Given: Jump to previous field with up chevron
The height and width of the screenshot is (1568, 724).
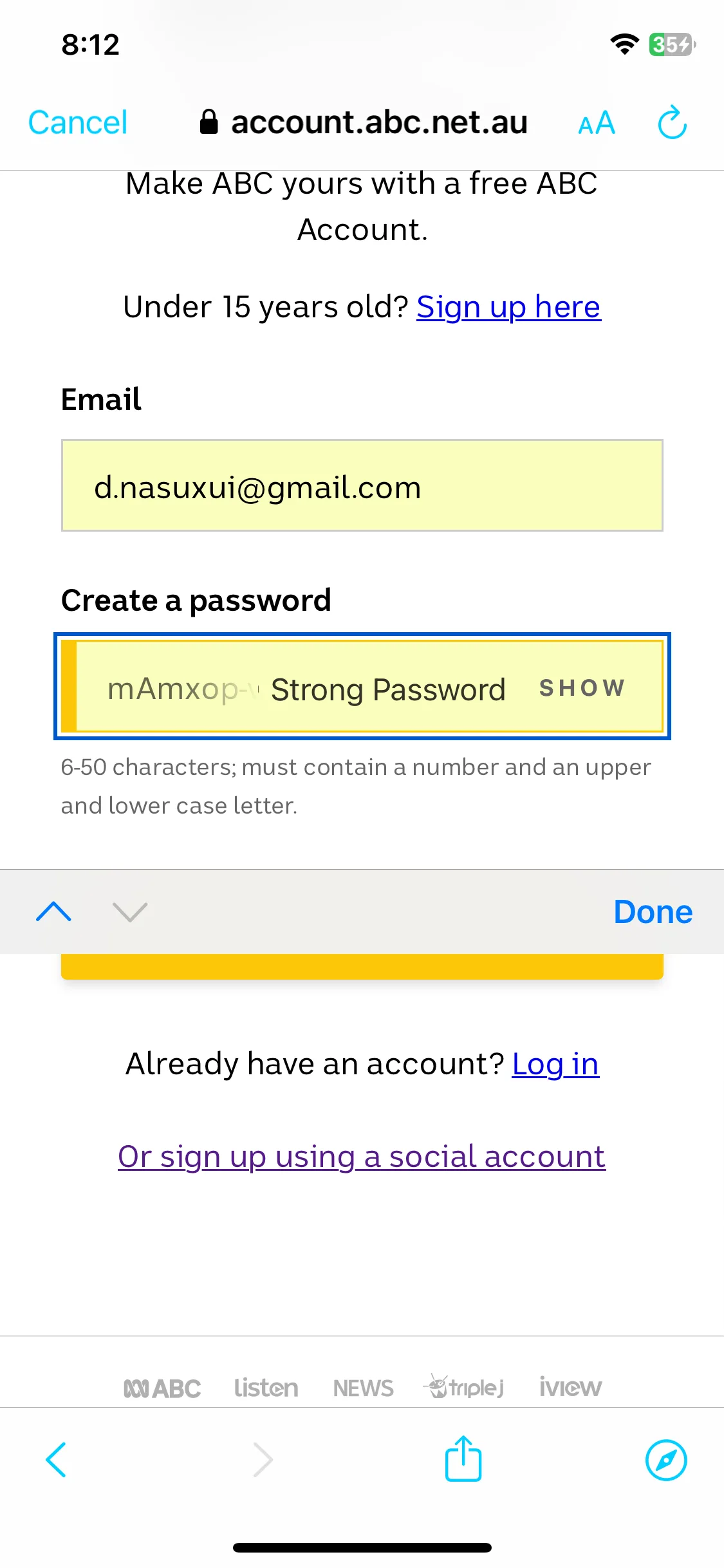Looking at the screenshot, I should pyautogui.click(x=54, y=911).
